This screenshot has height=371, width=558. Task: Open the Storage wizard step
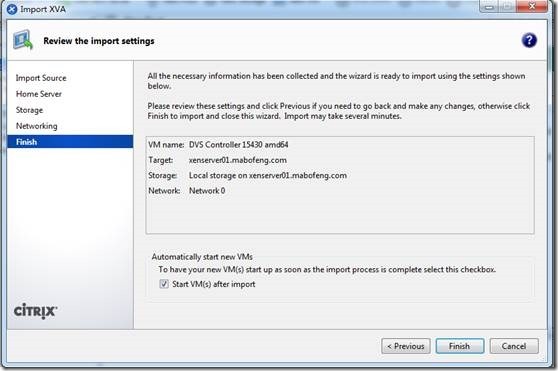tap(29, 110)
